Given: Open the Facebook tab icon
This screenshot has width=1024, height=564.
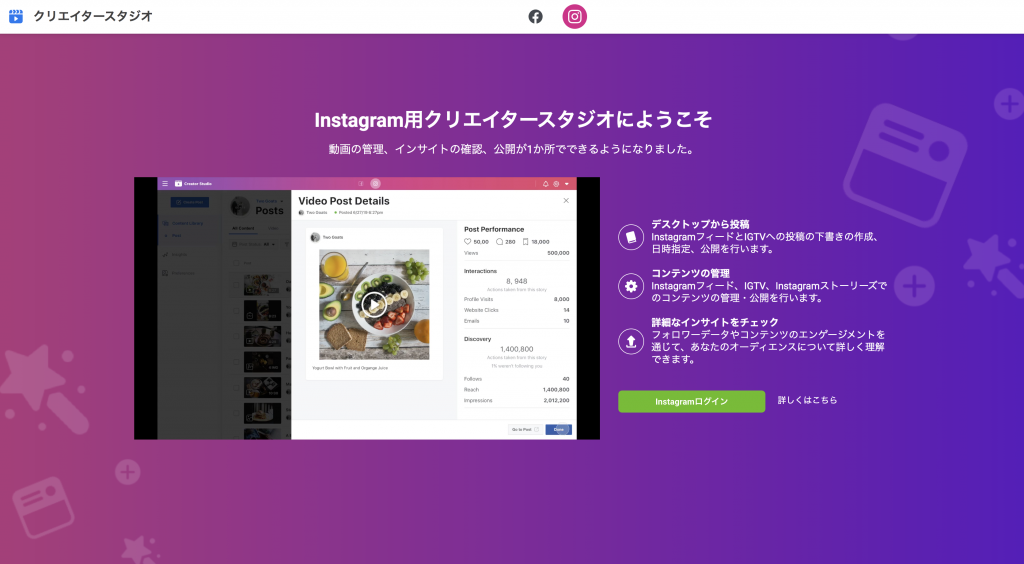Looking at the screenshot, I should 536,17.
